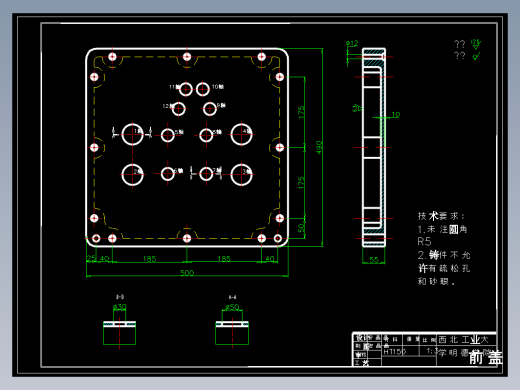Select the 10 wall thickness dimension

(395, 115)
